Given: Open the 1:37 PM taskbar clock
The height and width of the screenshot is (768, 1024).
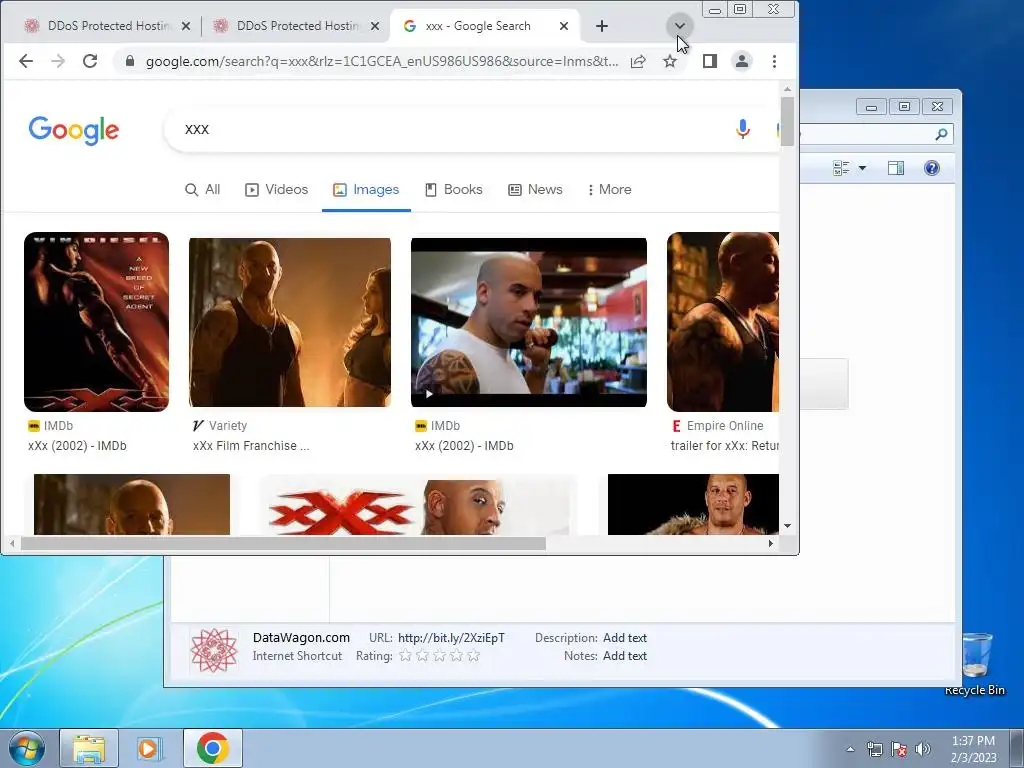Looking at the screenshot, I should 973,749.
